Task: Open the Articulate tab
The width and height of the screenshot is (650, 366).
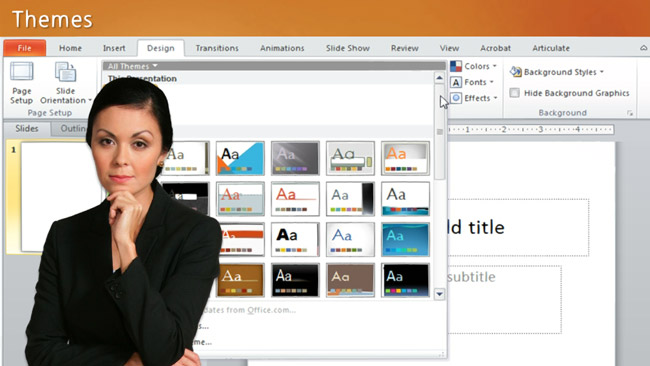Action: coord(551,48)
